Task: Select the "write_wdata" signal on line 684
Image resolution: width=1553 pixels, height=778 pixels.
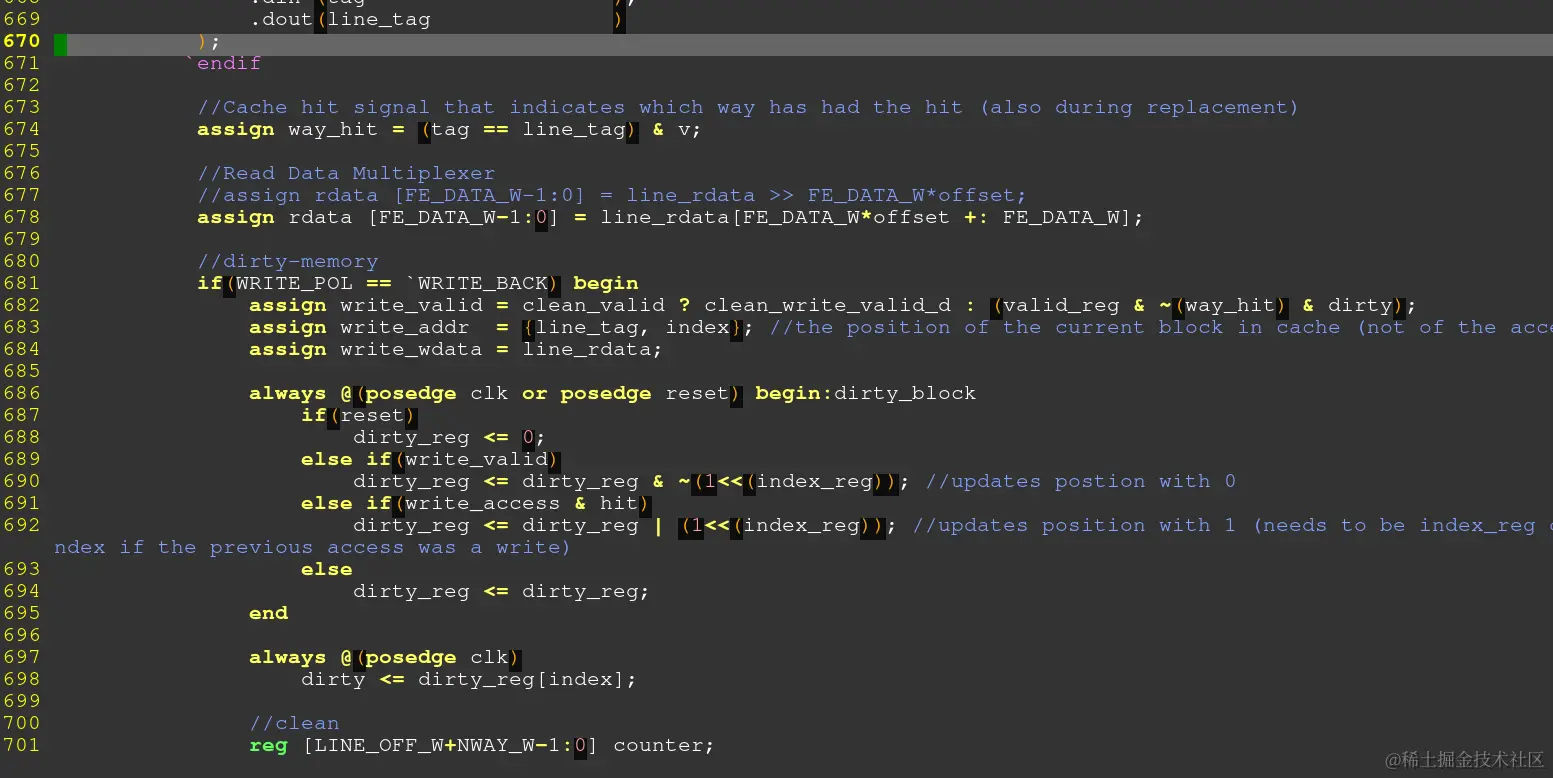Action: [411, 349]
